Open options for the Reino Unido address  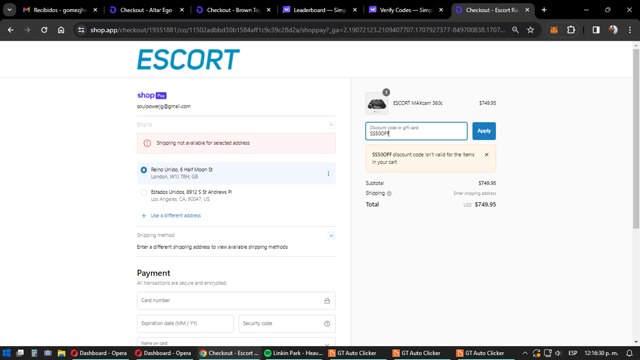(329, 173)
